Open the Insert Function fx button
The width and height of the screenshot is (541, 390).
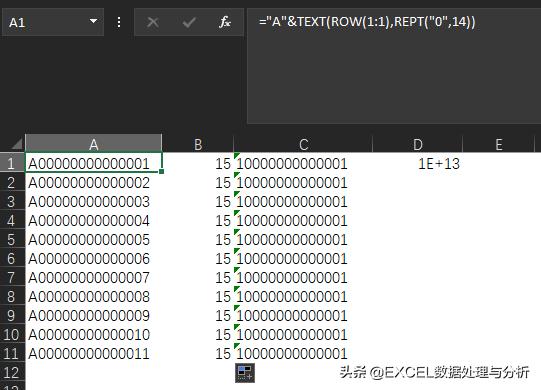coord(225,22)
